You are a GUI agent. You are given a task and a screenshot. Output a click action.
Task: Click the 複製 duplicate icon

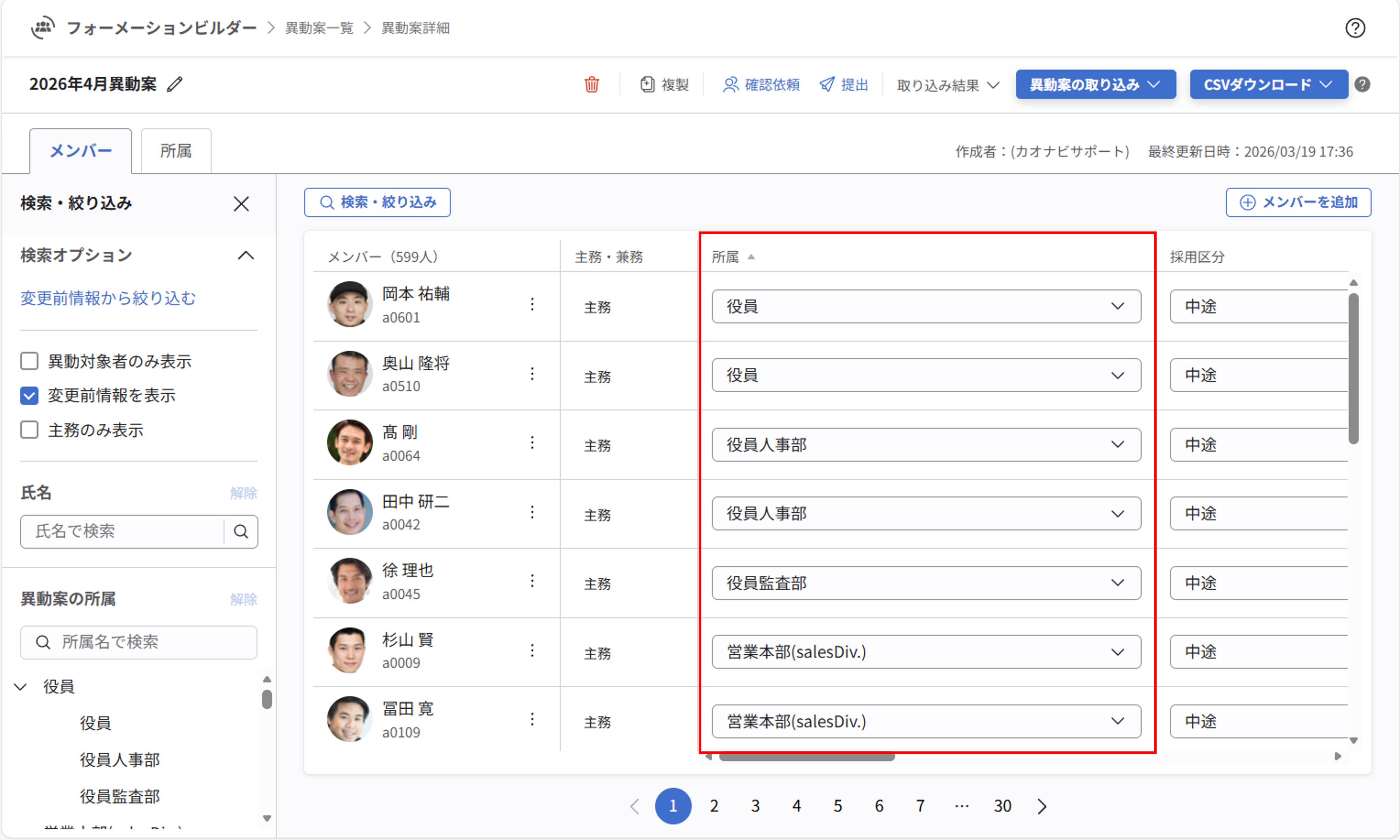tap(648, 85)
